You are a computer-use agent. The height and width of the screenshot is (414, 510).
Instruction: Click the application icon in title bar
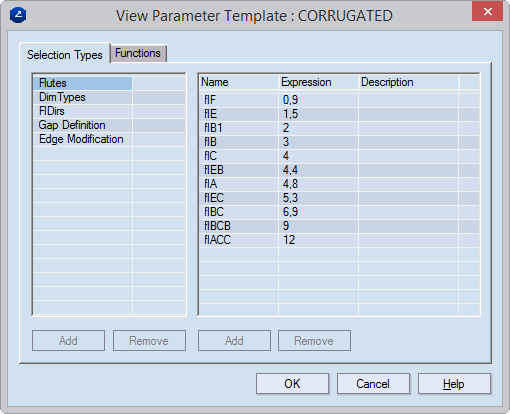pyautogui.click(x=18, y=15)
